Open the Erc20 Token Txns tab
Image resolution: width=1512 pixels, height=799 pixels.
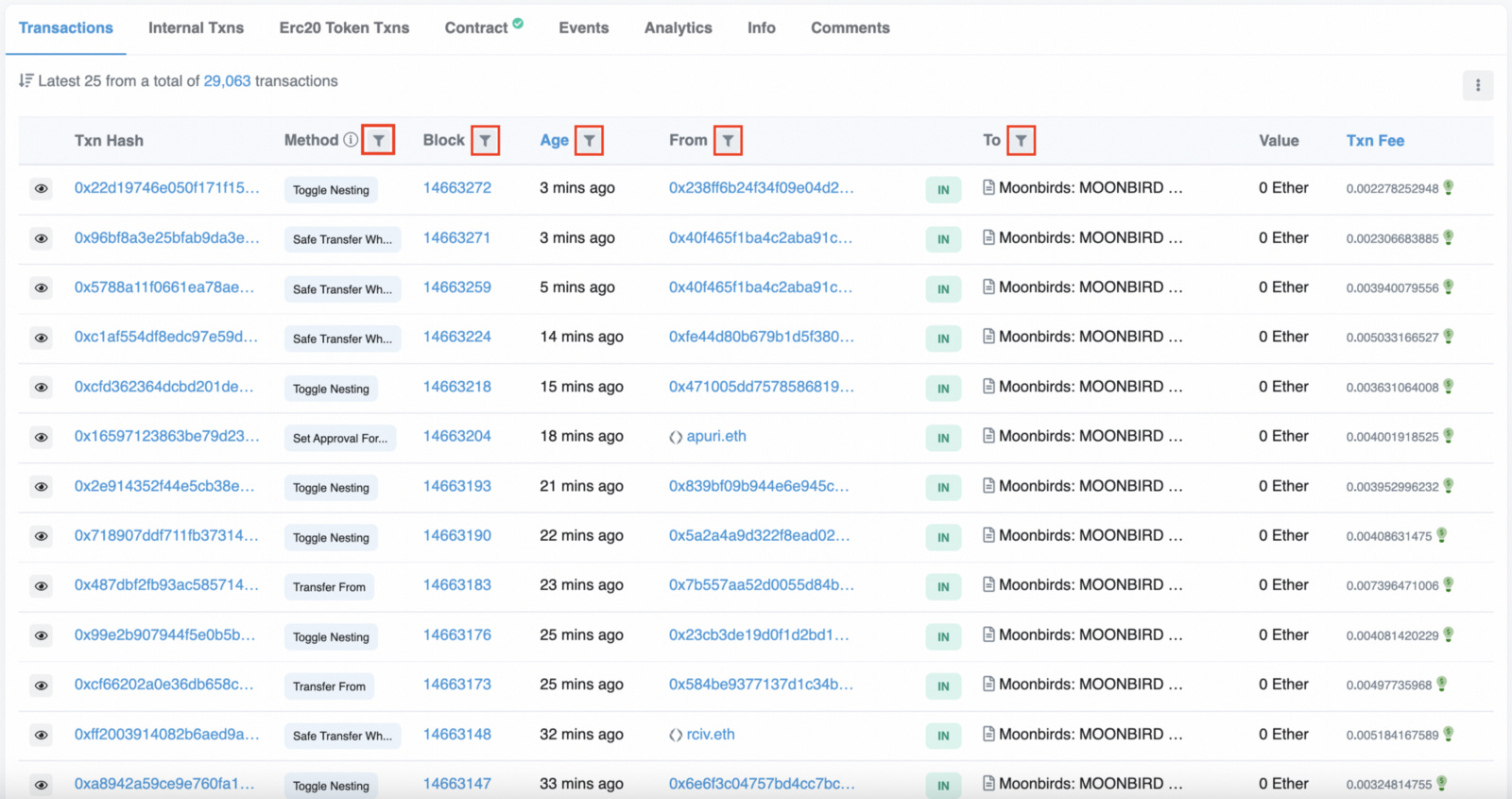[x=344, y=28]
